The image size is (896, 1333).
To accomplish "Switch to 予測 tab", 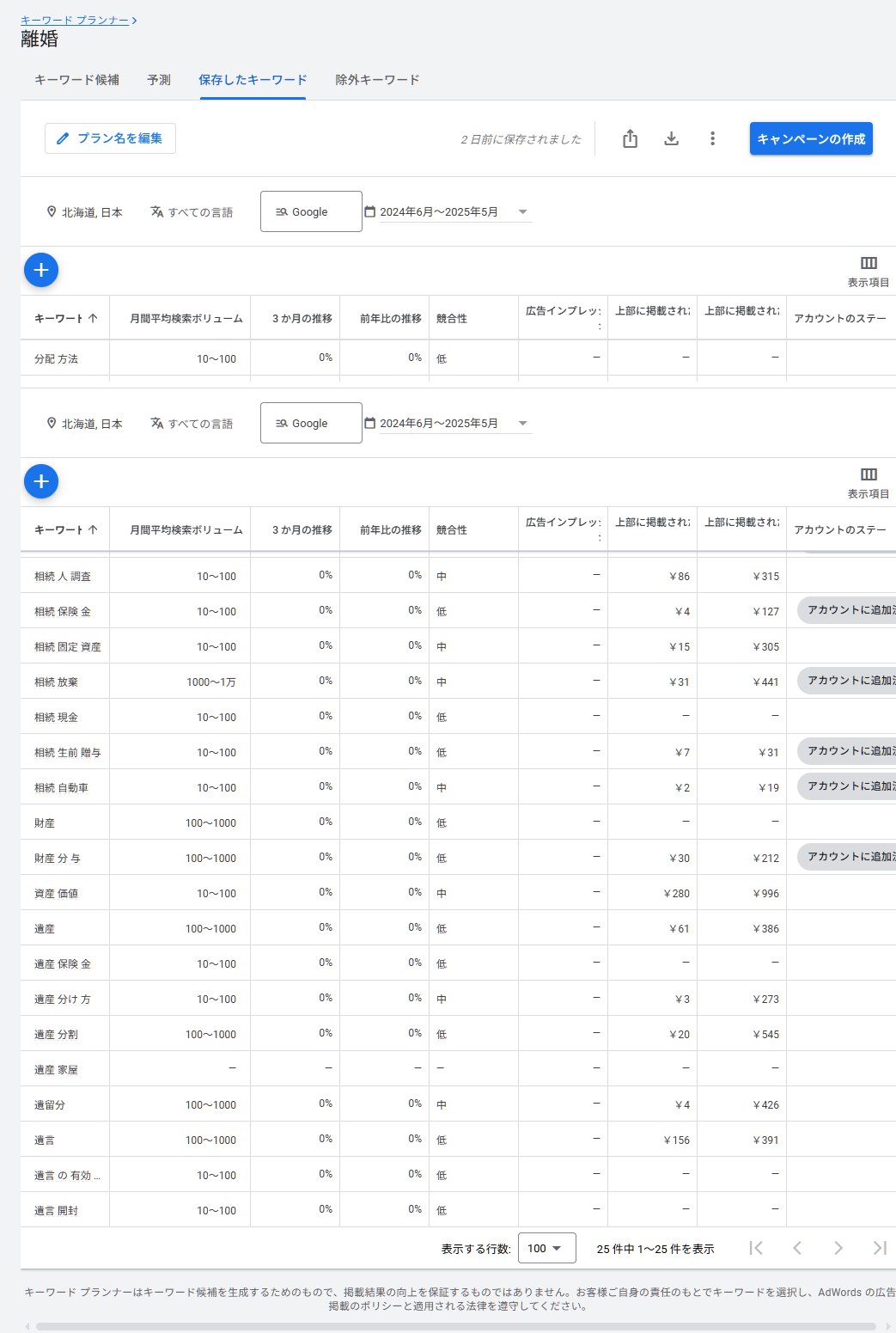I will pos(159,80).
